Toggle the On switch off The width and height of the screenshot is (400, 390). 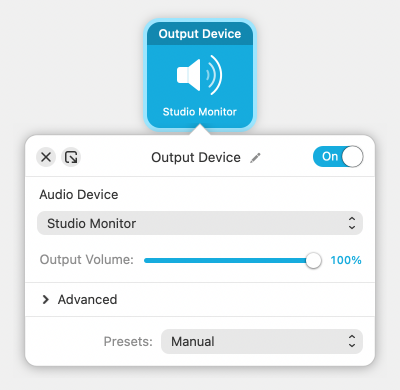pyautogui.click(x=338, y=157)
